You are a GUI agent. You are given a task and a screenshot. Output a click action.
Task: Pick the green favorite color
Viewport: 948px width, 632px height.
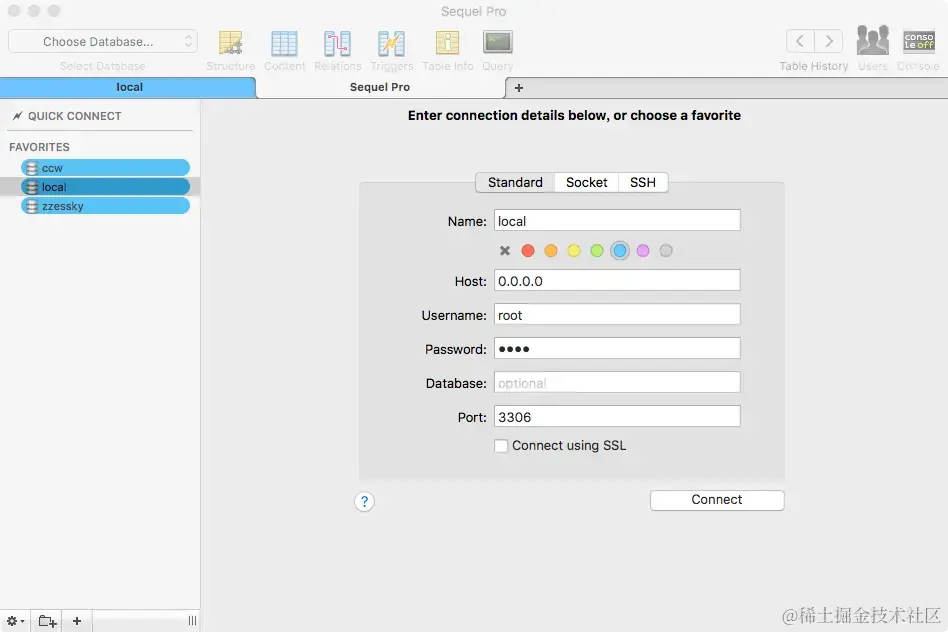(x=597, y=250)
